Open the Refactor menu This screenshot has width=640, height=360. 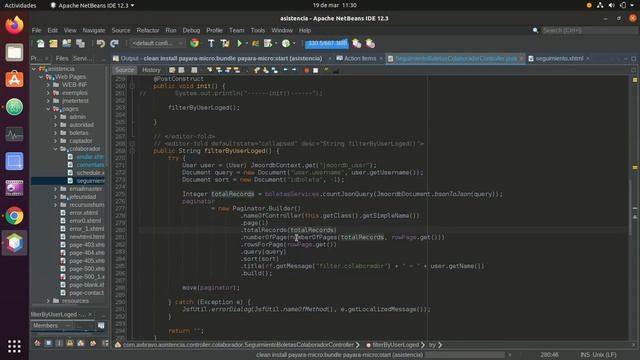tap(148, 30)
